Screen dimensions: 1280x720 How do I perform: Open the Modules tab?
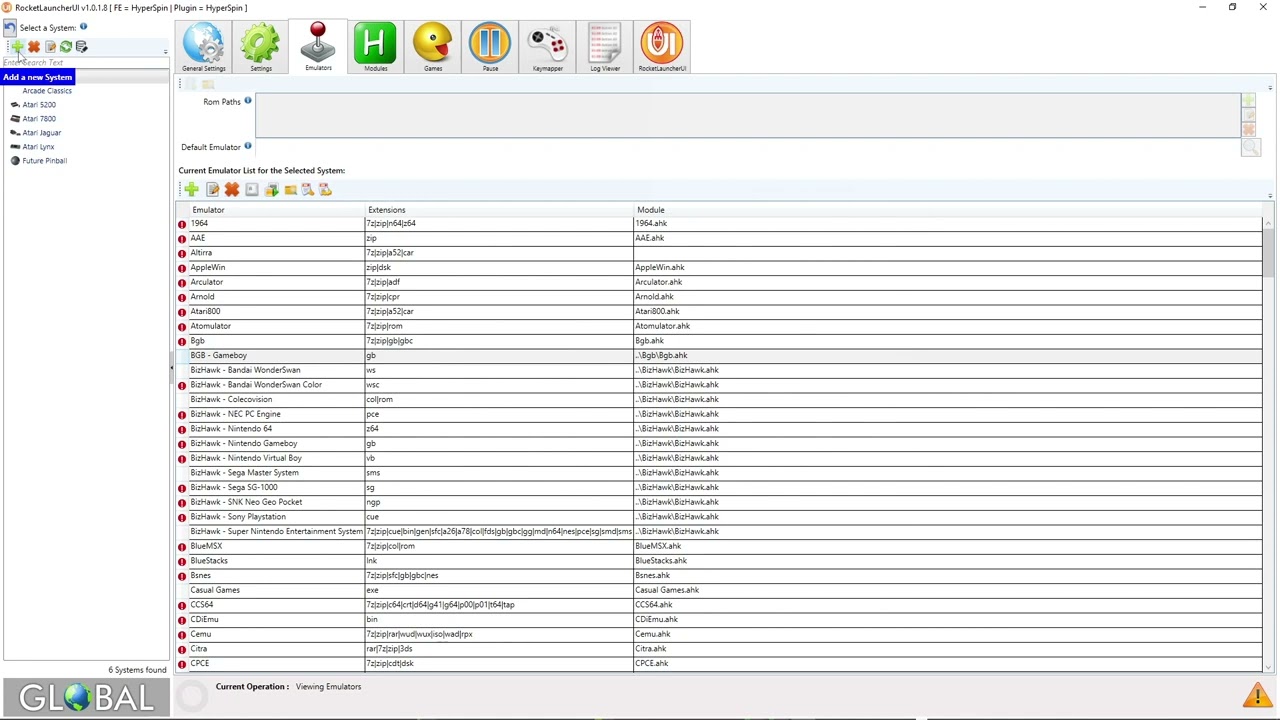coord(375,47)
